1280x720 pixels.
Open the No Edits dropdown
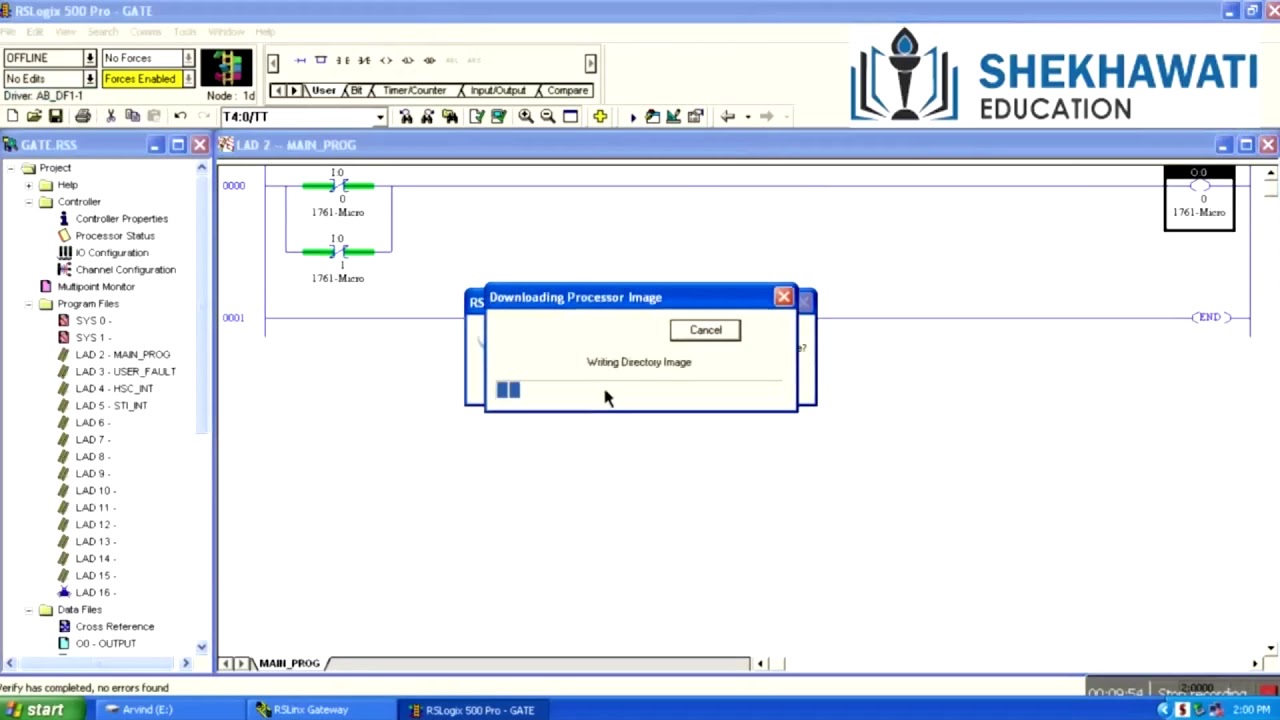[90, 79]
